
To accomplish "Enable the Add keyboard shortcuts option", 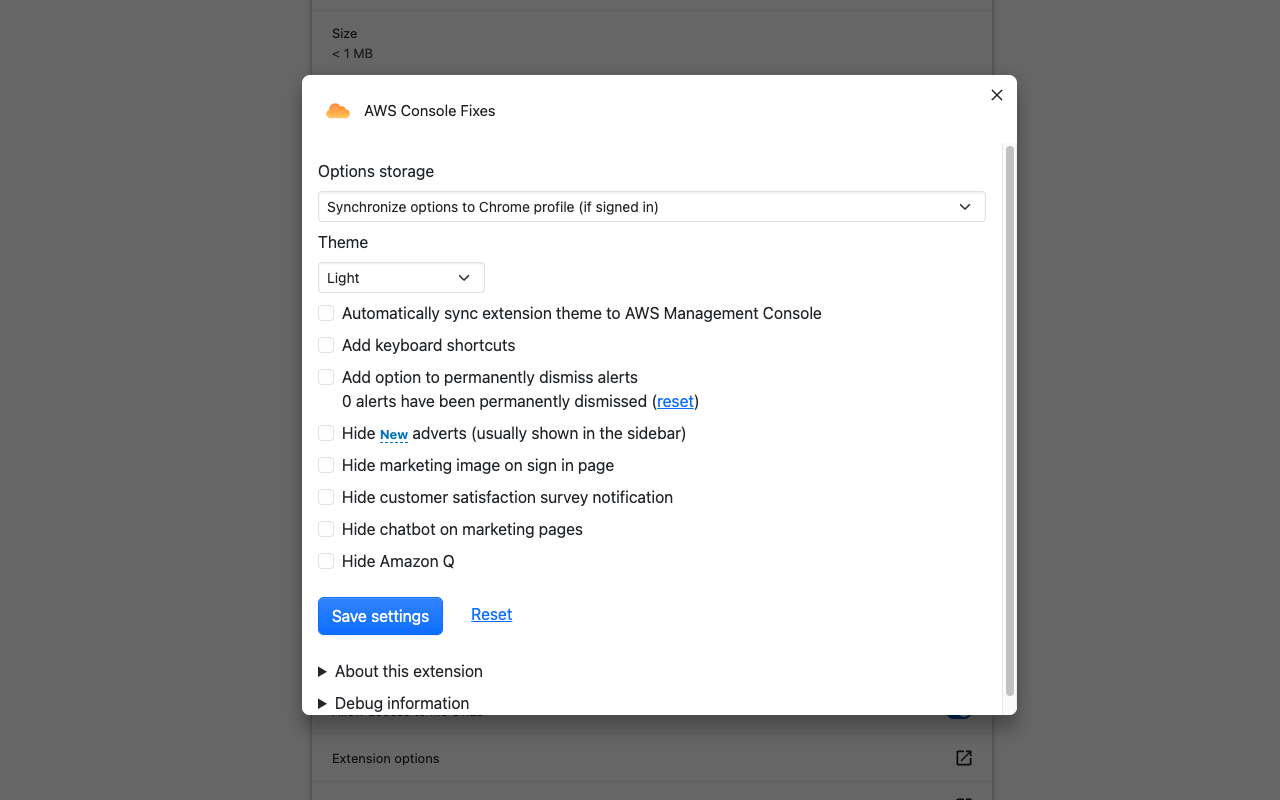I will (x=325, y=344).
